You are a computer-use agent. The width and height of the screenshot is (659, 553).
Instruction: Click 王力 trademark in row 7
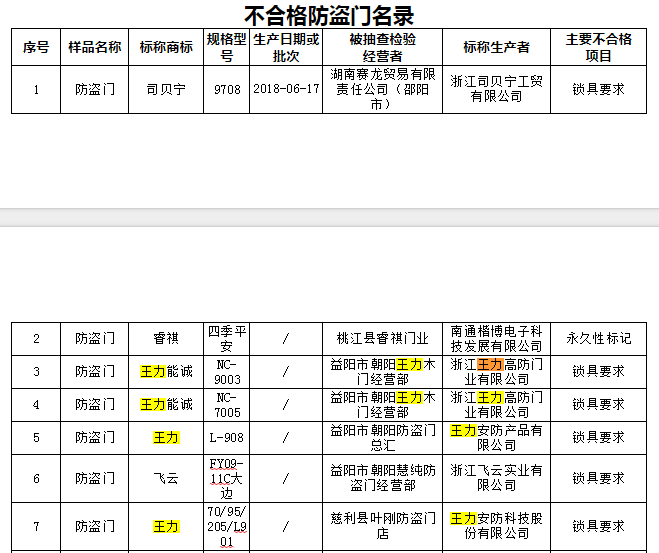166,527
